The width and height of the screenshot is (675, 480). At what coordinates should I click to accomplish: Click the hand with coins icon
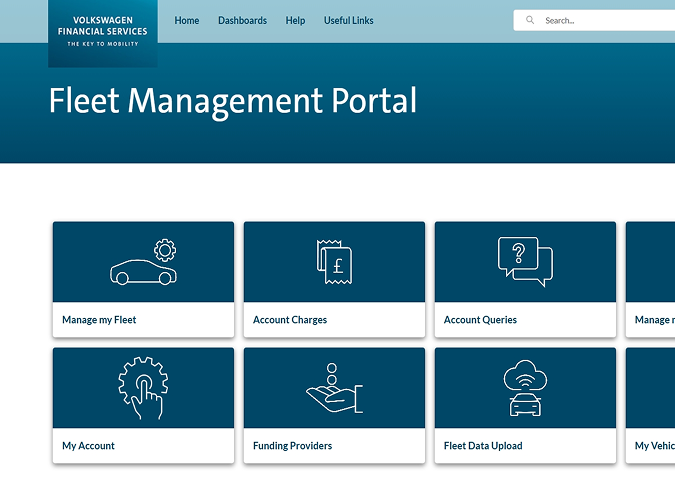point(334,388)
